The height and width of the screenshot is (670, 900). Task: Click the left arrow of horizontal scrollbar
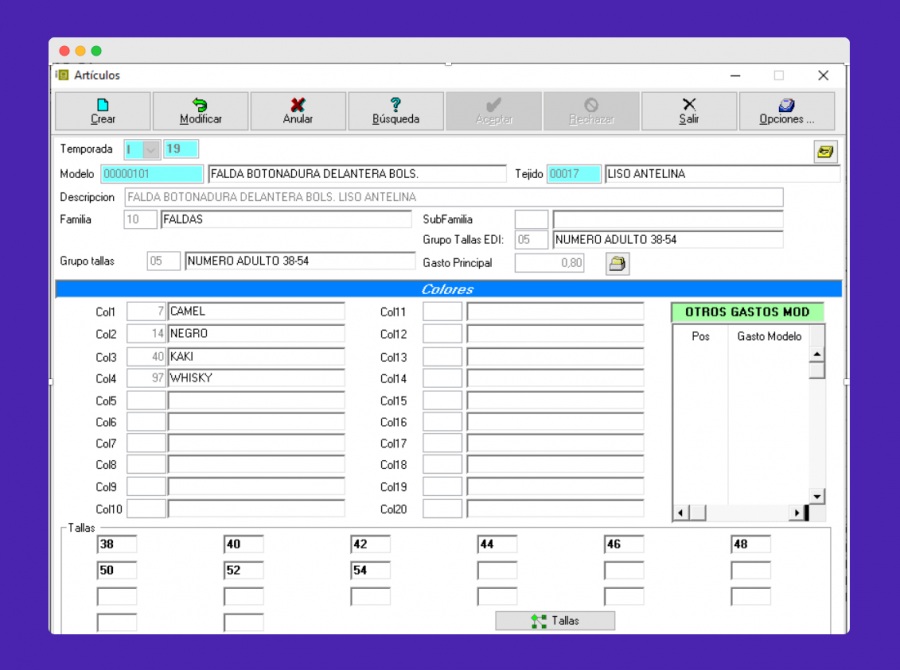point(681,513)
